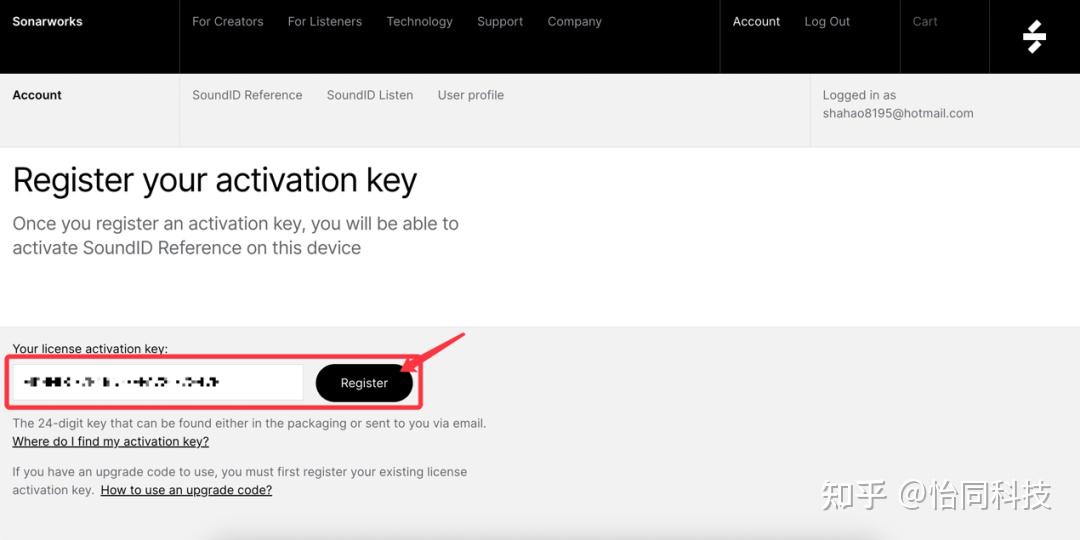Switch to the SoundID Listen tab
This screenshot has height=540, width=1080.
click(370, 95)
